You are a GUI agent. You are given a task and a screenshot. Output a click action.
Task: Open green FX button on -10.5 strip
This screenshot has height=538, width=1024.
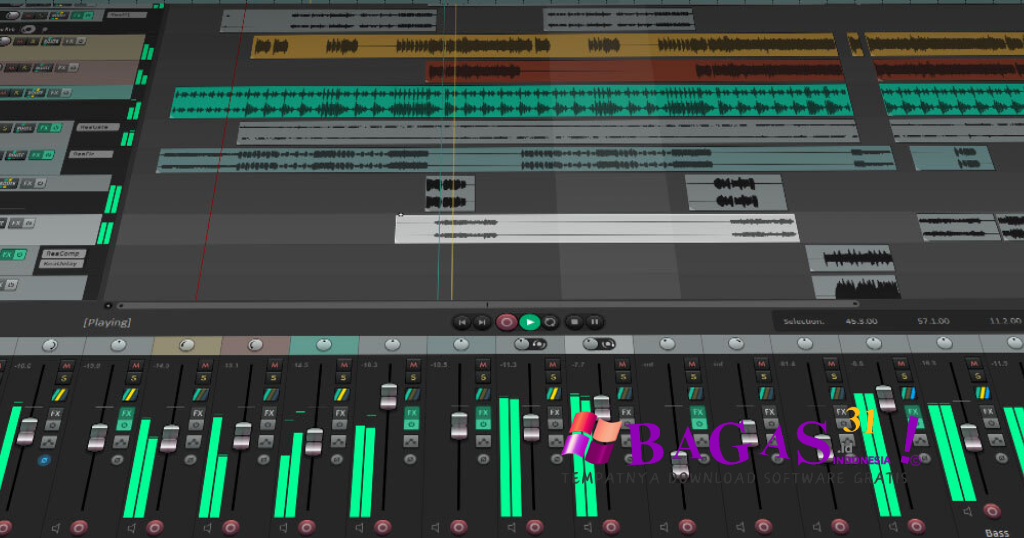pos(483,413)
